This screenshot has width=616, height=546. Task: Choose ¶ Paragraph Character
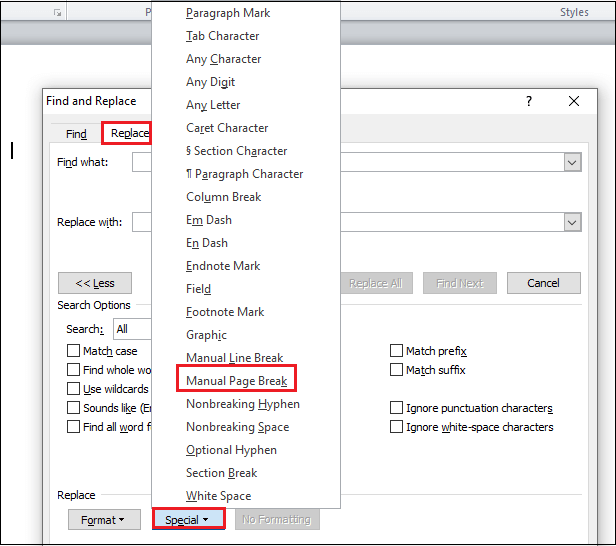point(246,174)
